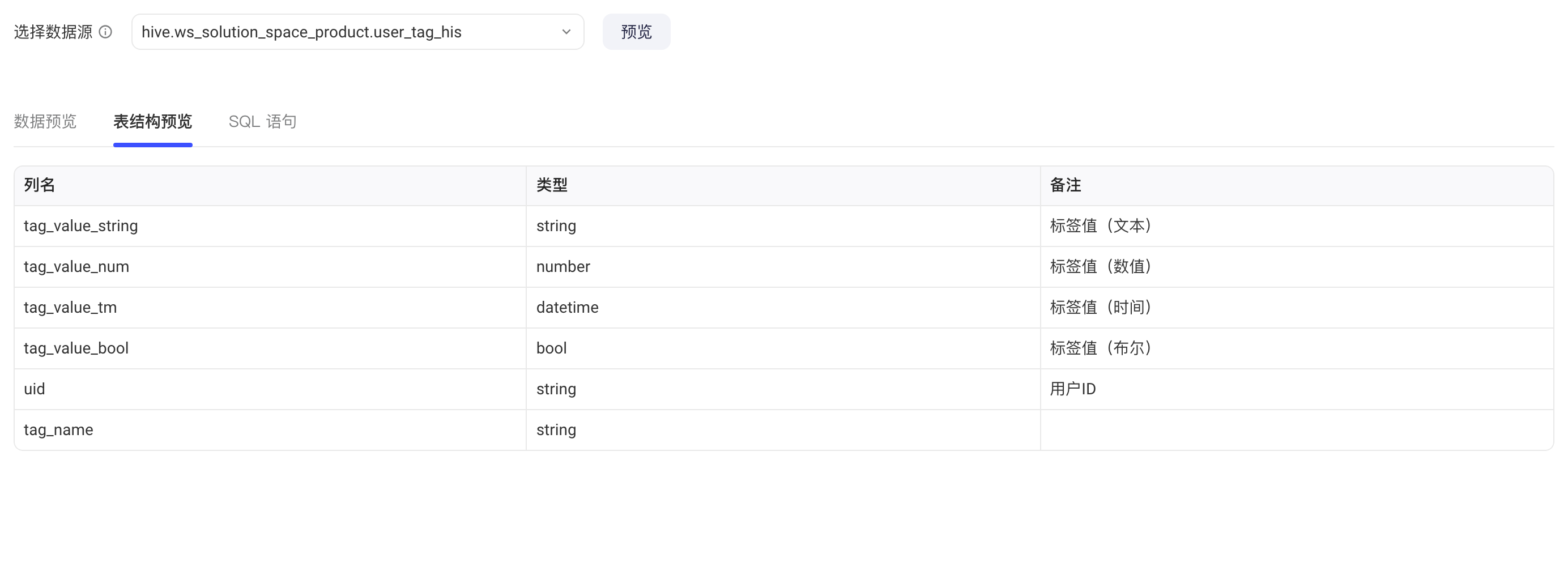Click the 标签值（数值）remark cell
1568x562 pixels.
[x=1297, y=267]
